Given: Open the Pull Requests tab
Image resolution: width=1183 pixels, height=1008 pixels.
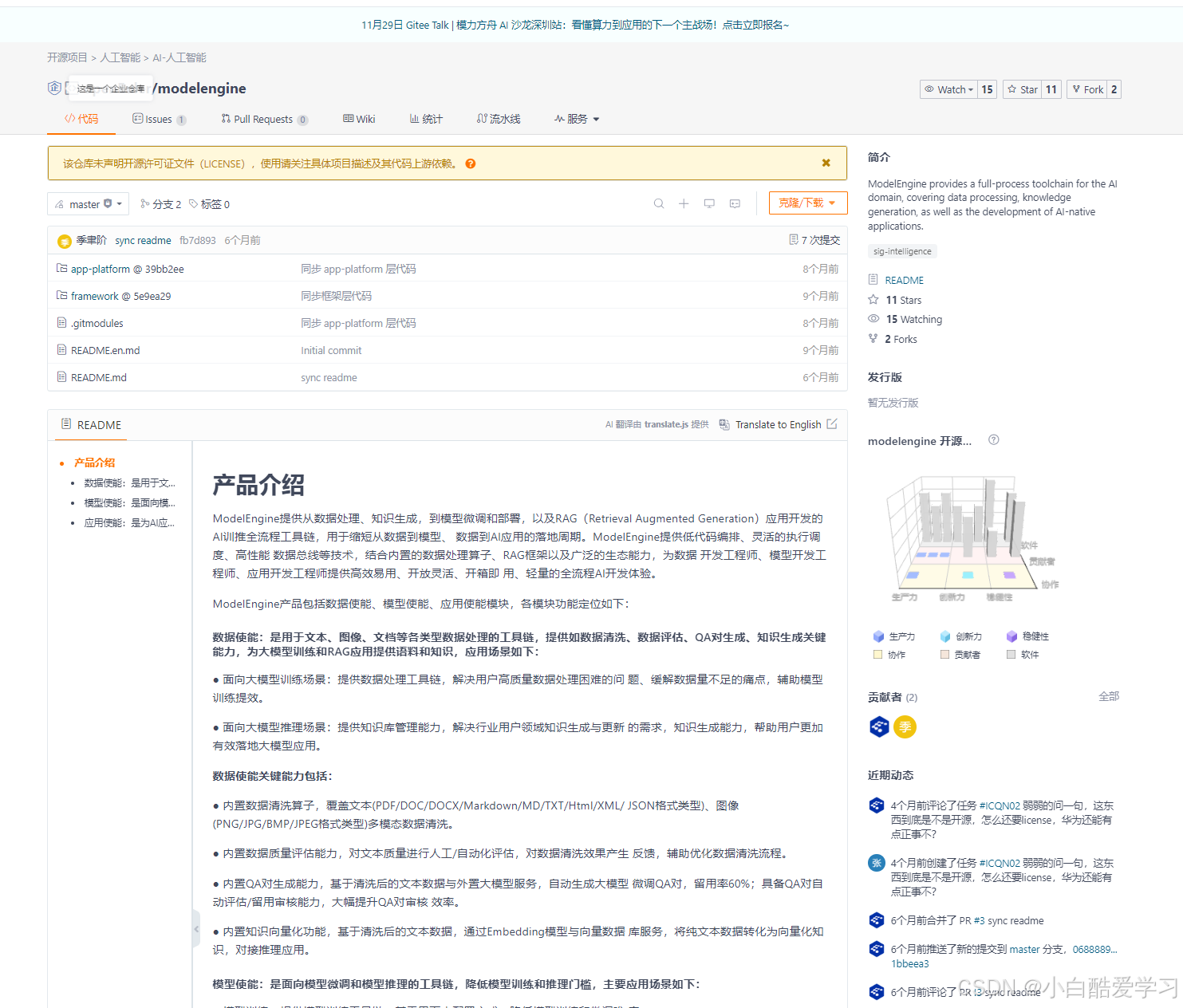Looking at the screenshot, I should [x=264, y=119].
